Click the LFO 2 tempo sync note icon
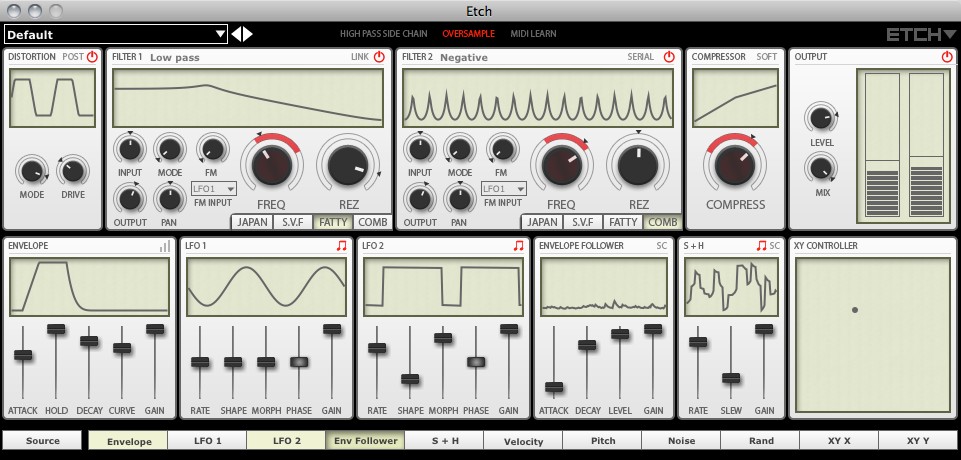This screenshot has width=961, height=460. coord(518,246)
